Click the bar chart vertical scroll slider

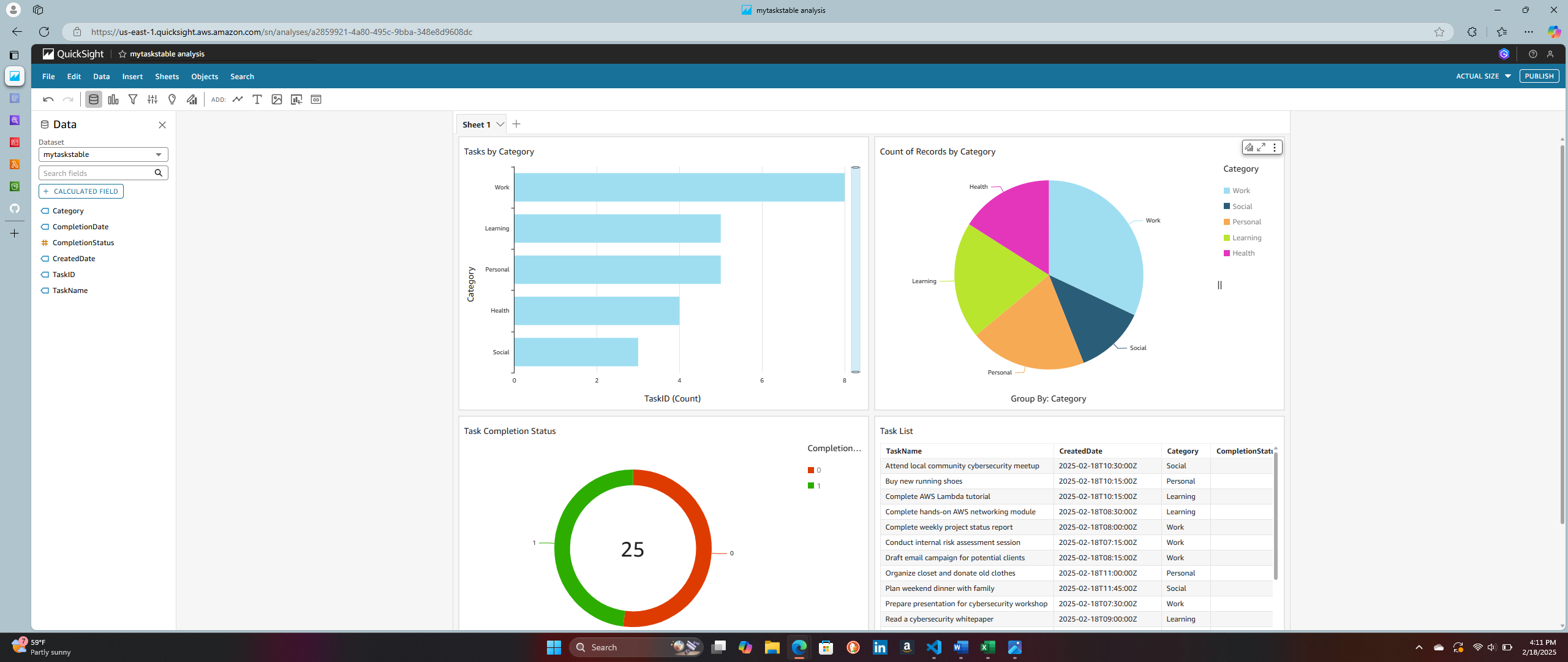pyautogui.click(x=855, y=270)
